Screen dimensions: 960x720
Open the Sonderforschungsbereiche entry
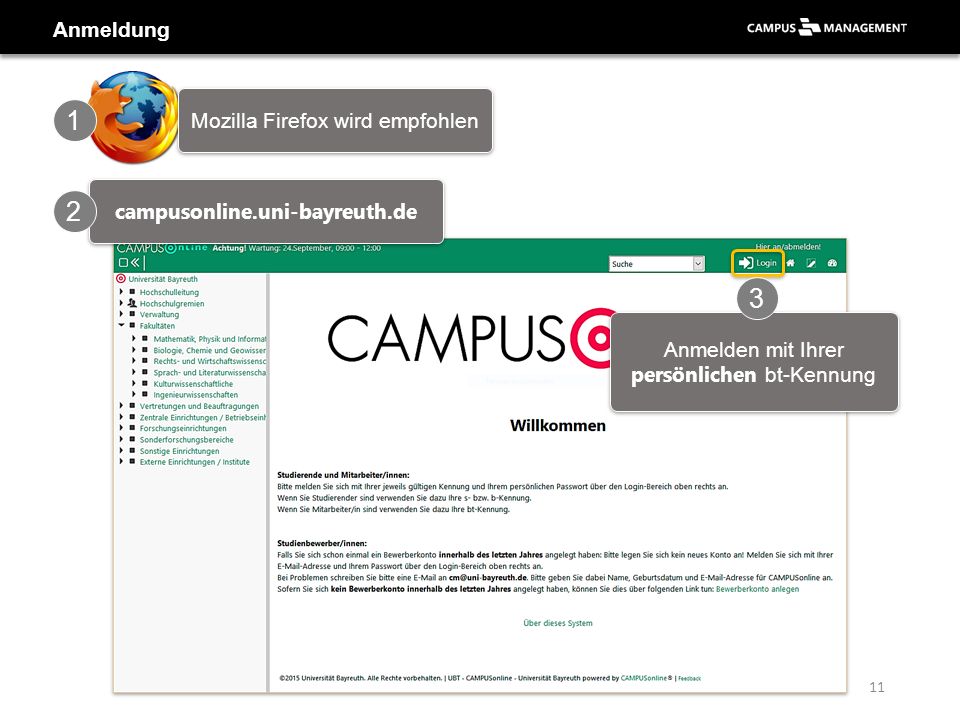[x=186, y=440]
